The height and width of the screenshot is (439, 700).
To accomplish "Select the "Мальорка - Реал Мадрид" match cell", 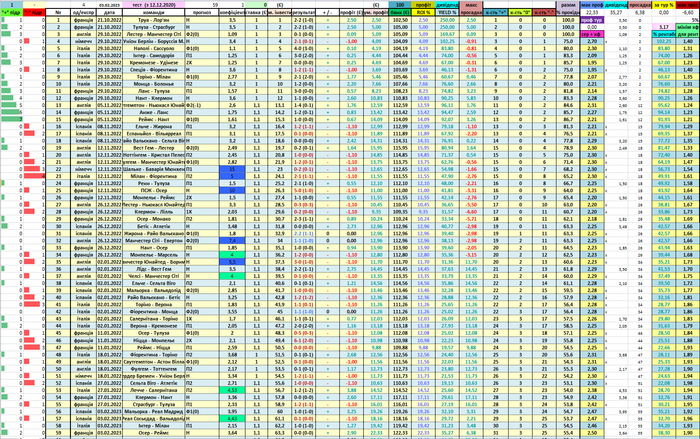I will [154, 411].
